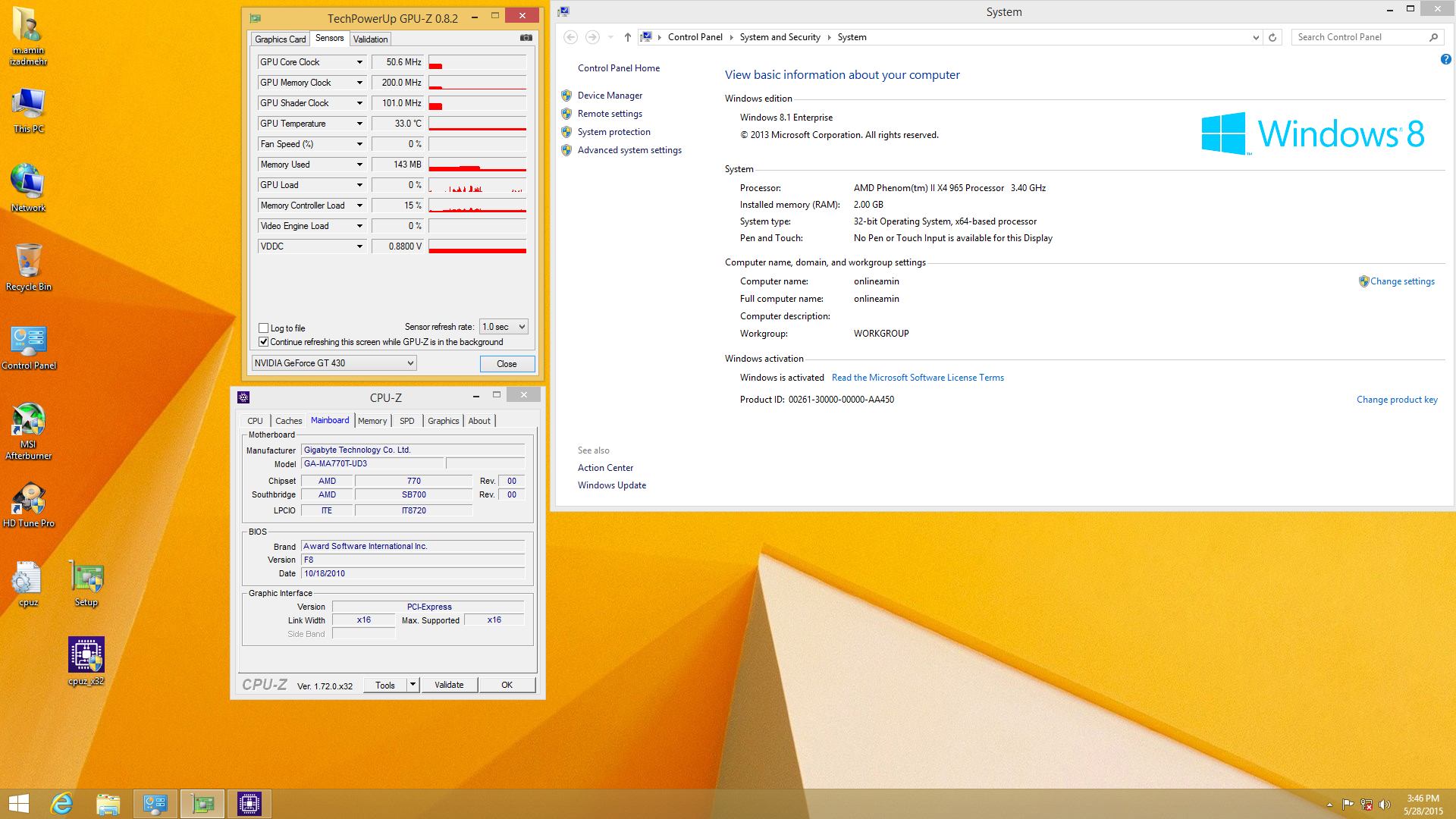The width and height of the screenshot is (1456, 819).
Task: Open the Control Panel desktop icon
Action: (x=29, y=347)
